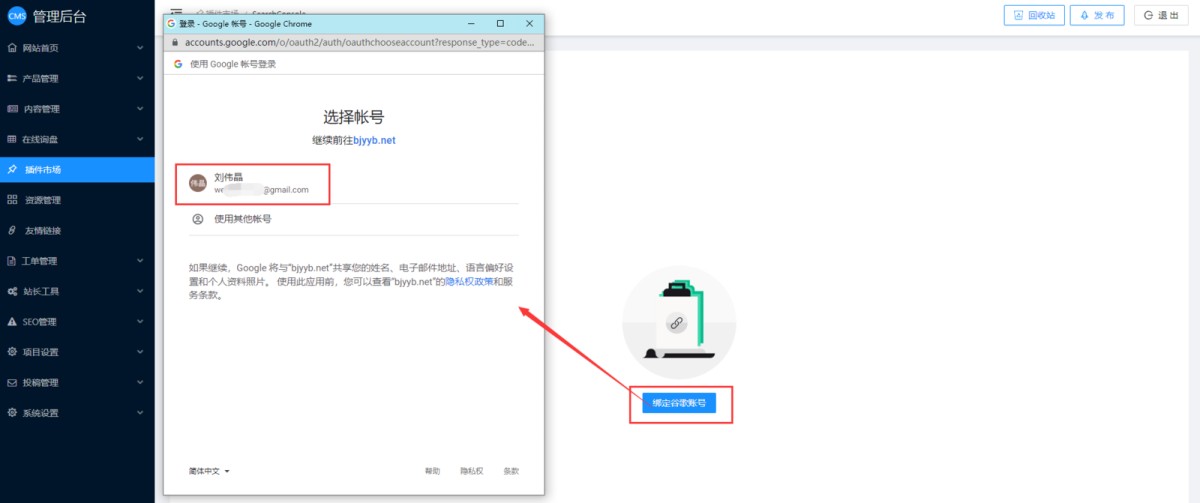Viewport: 1200px width, 503px height.
Task: Open the 隐私权政策 link in consent text
Action: [x=469, y=282]
